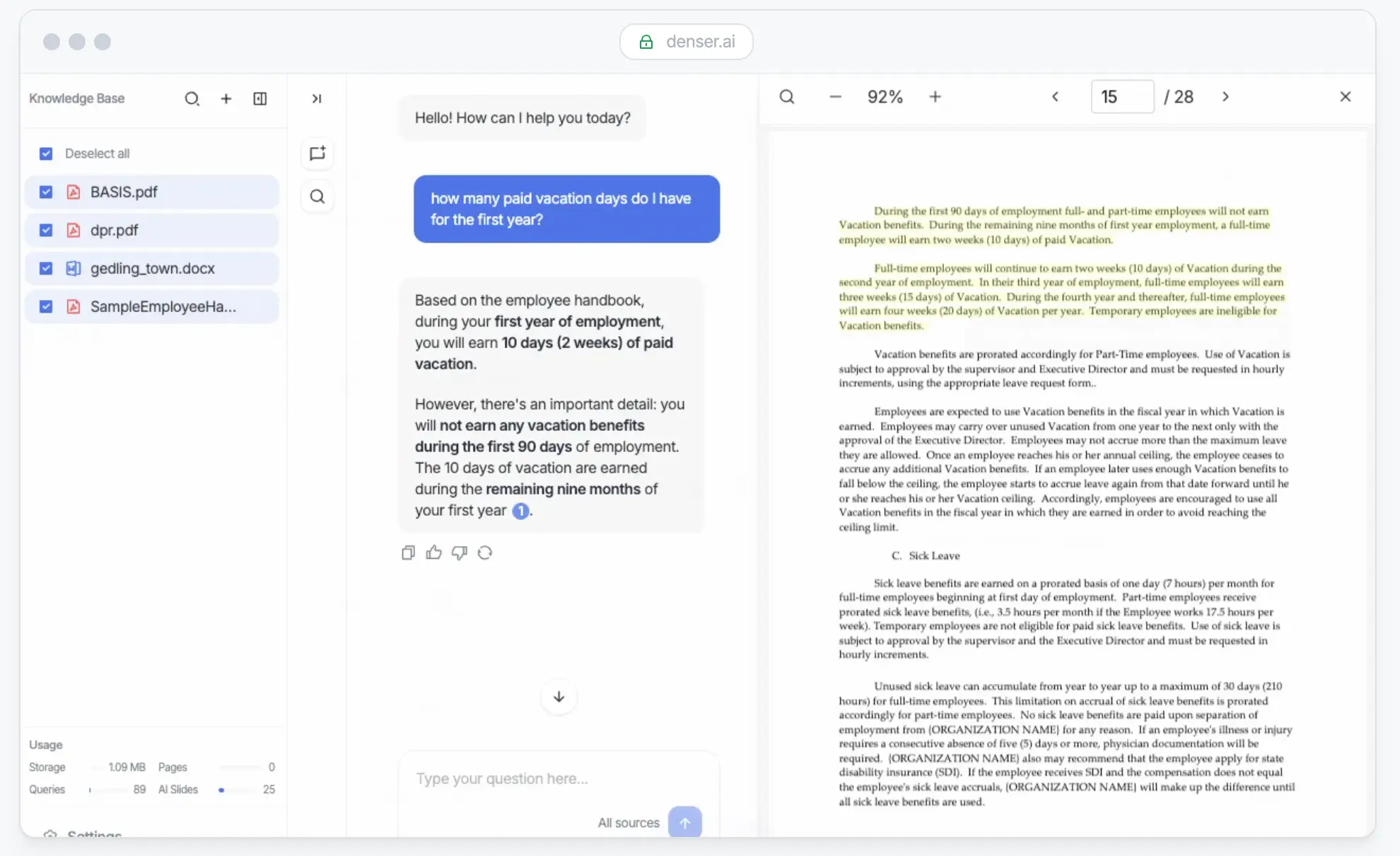Open the PDF search tool
The height and width of the screenshot is (856, 1400).
[786, 96]
